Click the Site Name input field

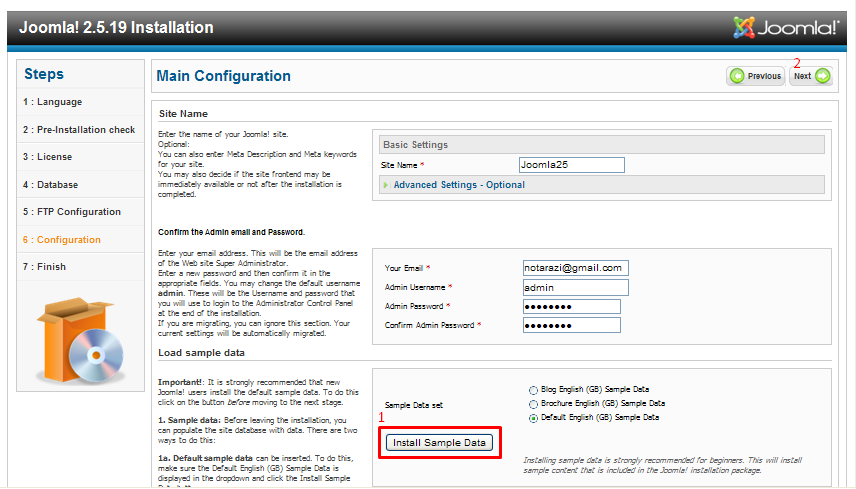(572, 165)
